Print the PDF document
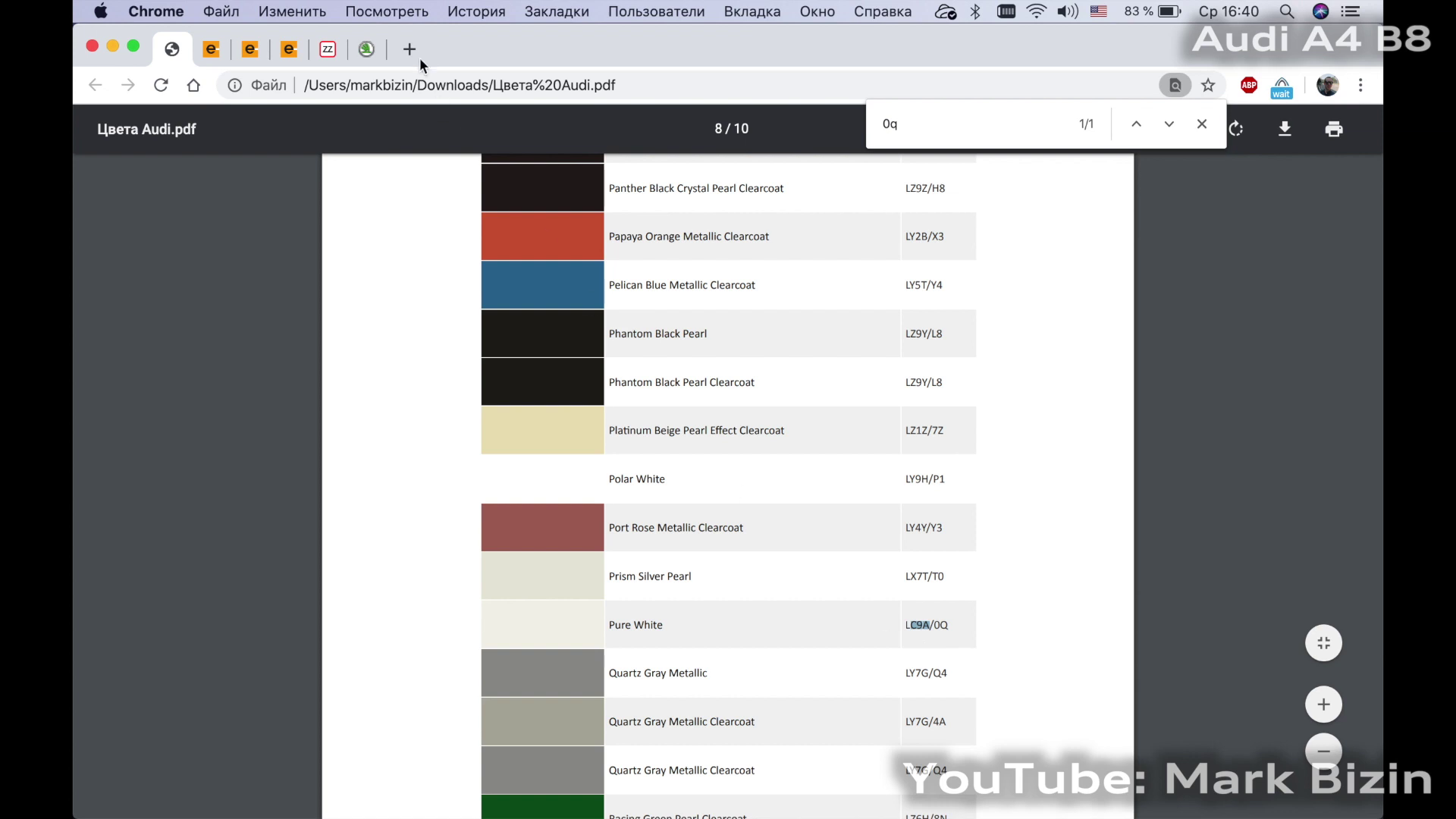 tap(1334, 129)
